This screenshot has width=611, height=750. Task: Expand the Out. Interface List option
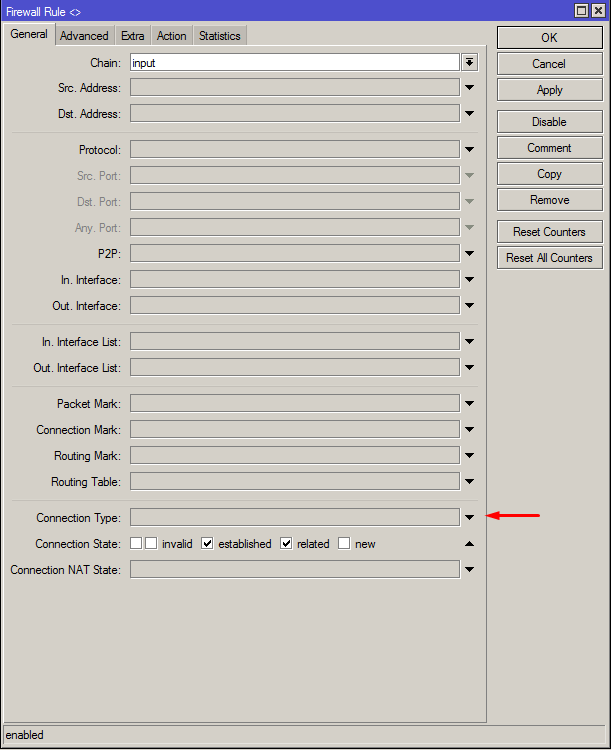pyautogui.click(x=469, y=367)
